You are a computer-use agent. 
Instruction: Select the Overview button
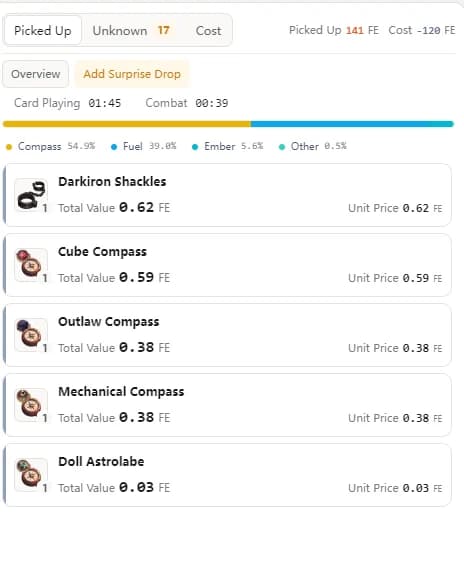point(35,74)
